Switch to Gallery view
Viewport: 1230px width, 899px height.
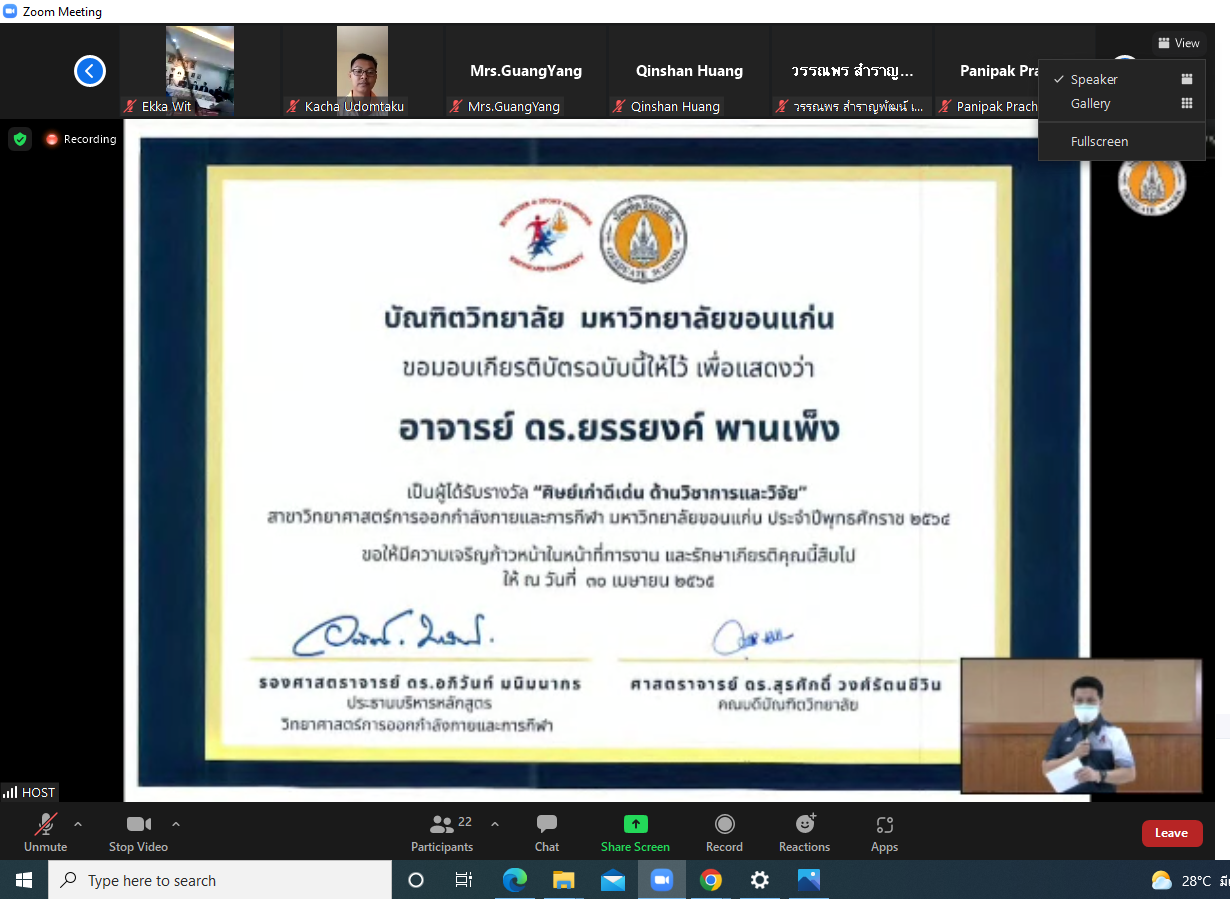click(1090, 104)
